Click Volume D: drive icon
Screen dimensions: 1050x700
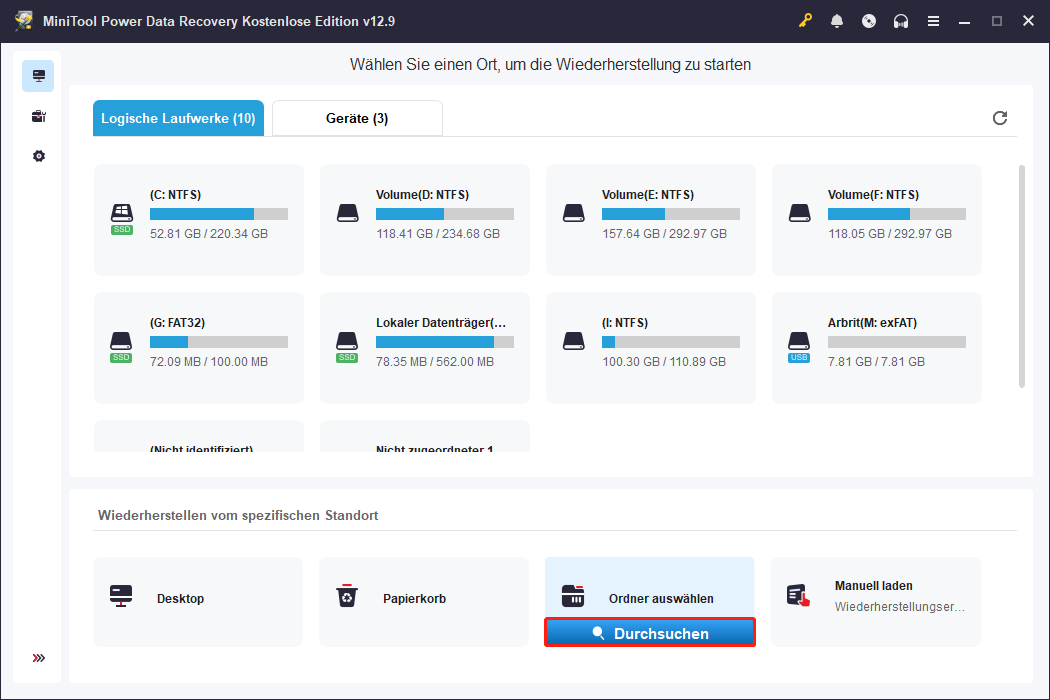pyautogui.click(x=348, y=213)
